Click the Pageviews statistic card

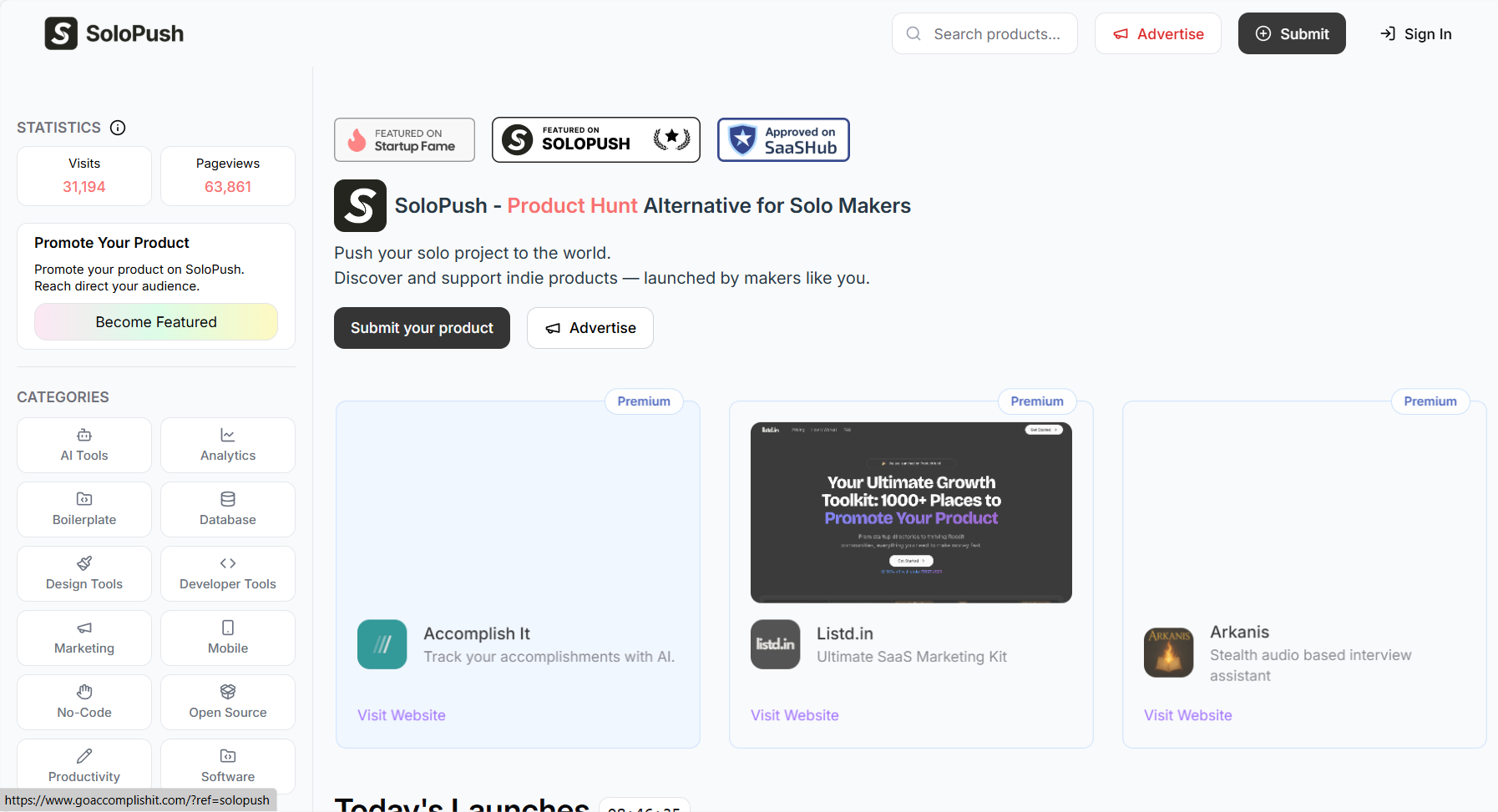(x=228, y=176)
